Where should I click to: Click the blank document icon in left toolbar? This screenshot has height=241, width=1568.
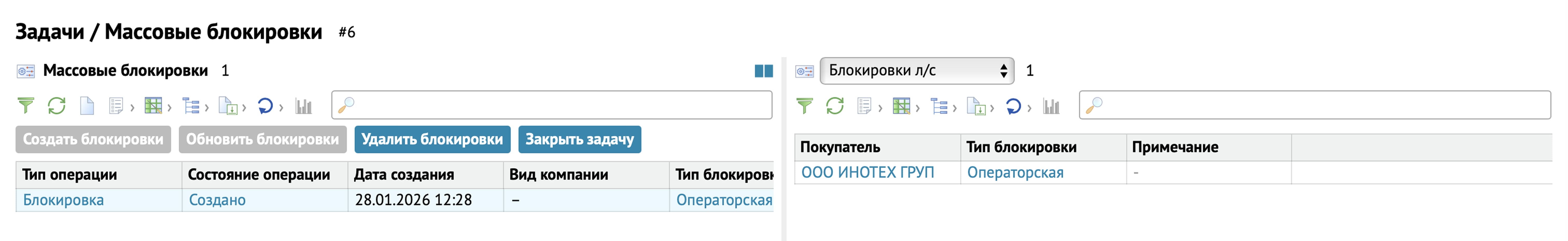pos(87,106)
